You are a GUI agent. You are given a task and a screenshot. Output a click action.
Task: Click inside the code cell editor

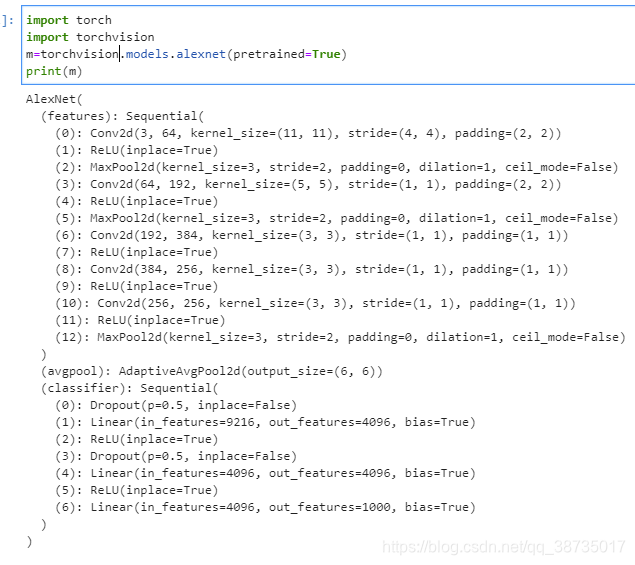coord(328,45)
